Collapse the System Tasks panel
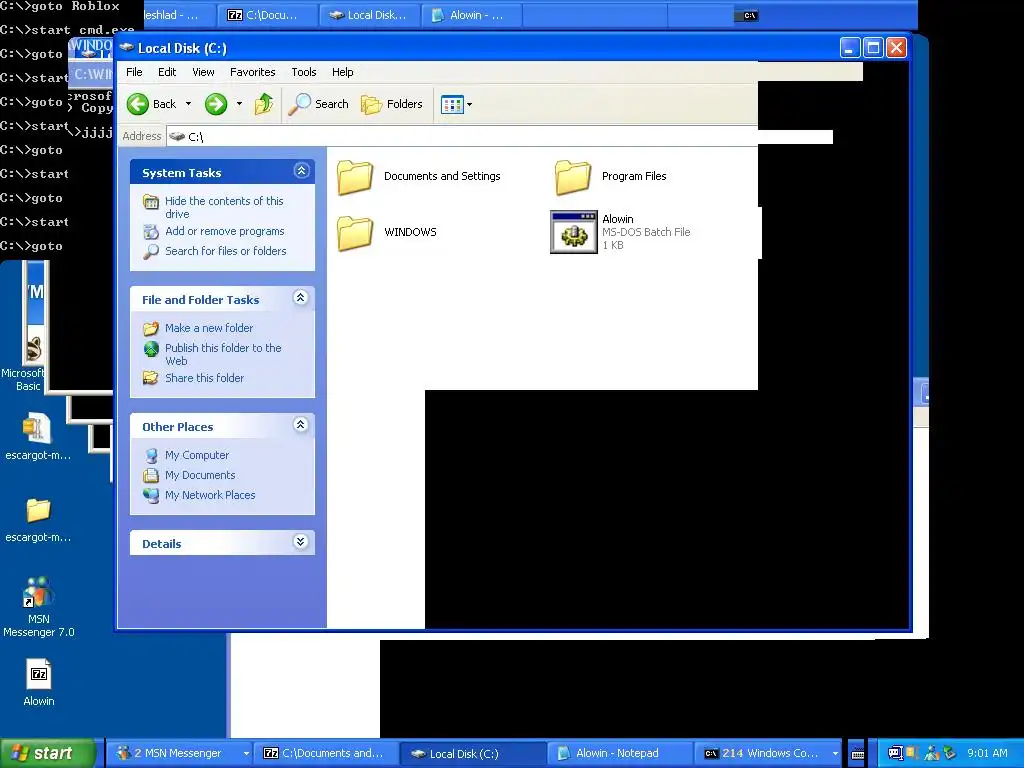The height and width of the screenshot is (768, 1024). 301,171
